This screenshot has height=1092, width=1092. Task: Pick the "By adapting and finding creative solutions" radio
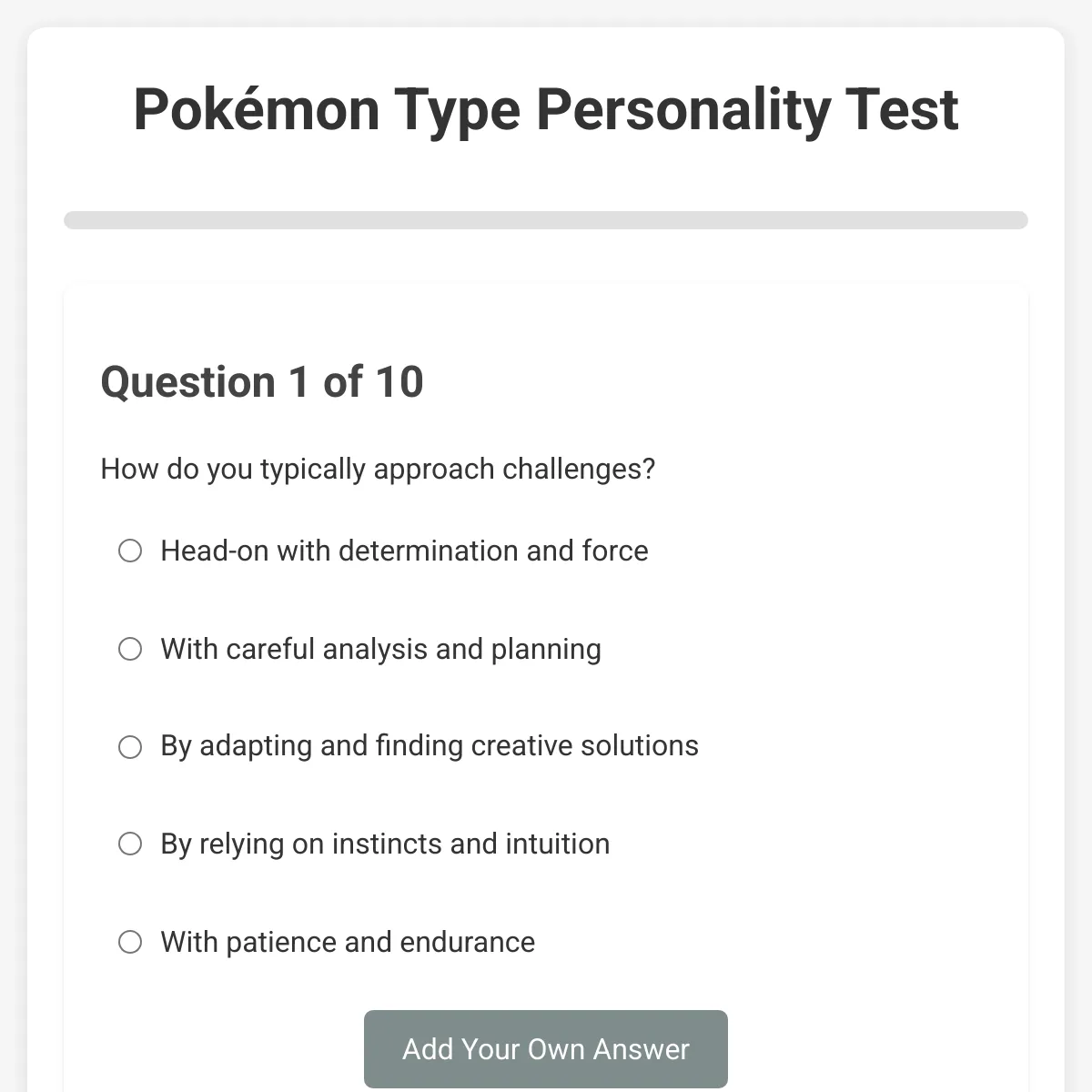pos(130,747)
